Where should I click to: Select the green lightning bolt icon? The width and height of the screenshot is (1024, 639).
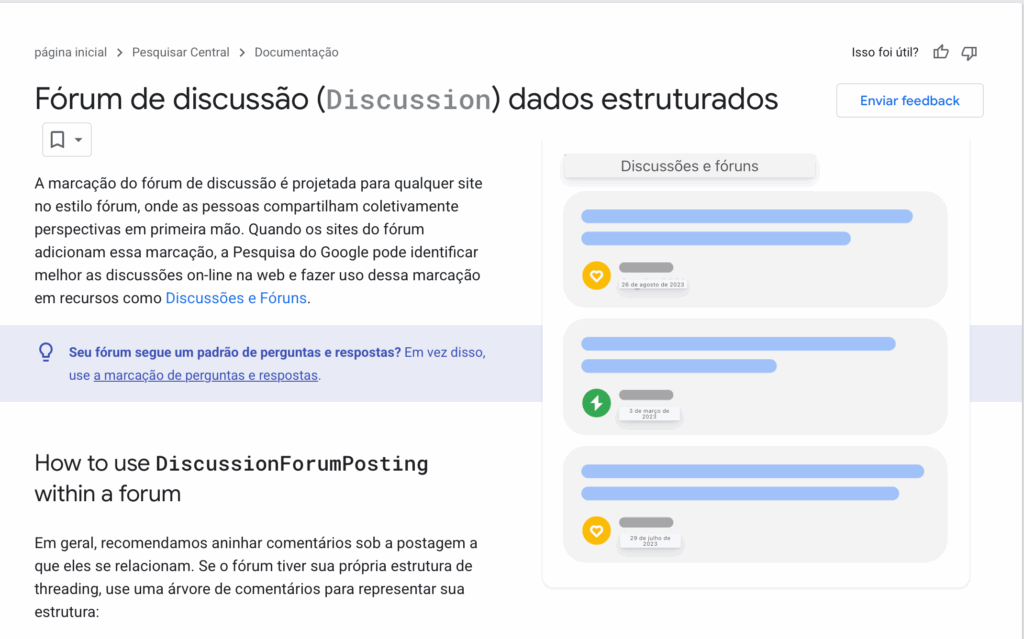tap(596, 403)
